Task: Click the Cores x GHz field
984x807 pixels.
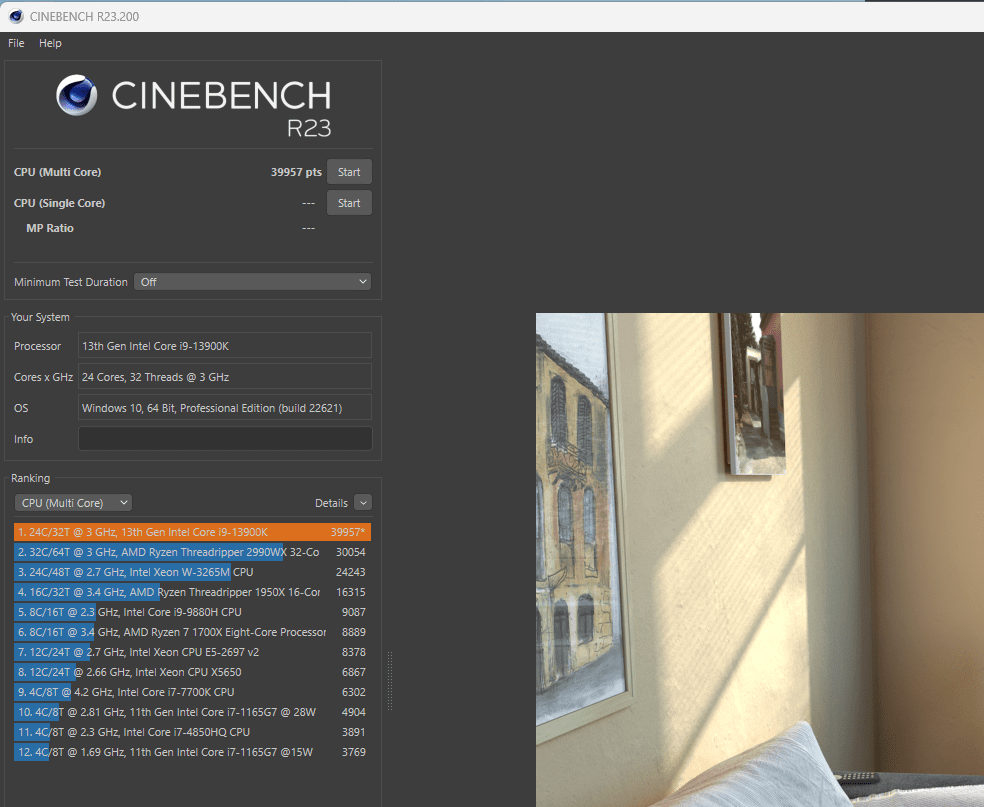Action: tap(225, 377)
